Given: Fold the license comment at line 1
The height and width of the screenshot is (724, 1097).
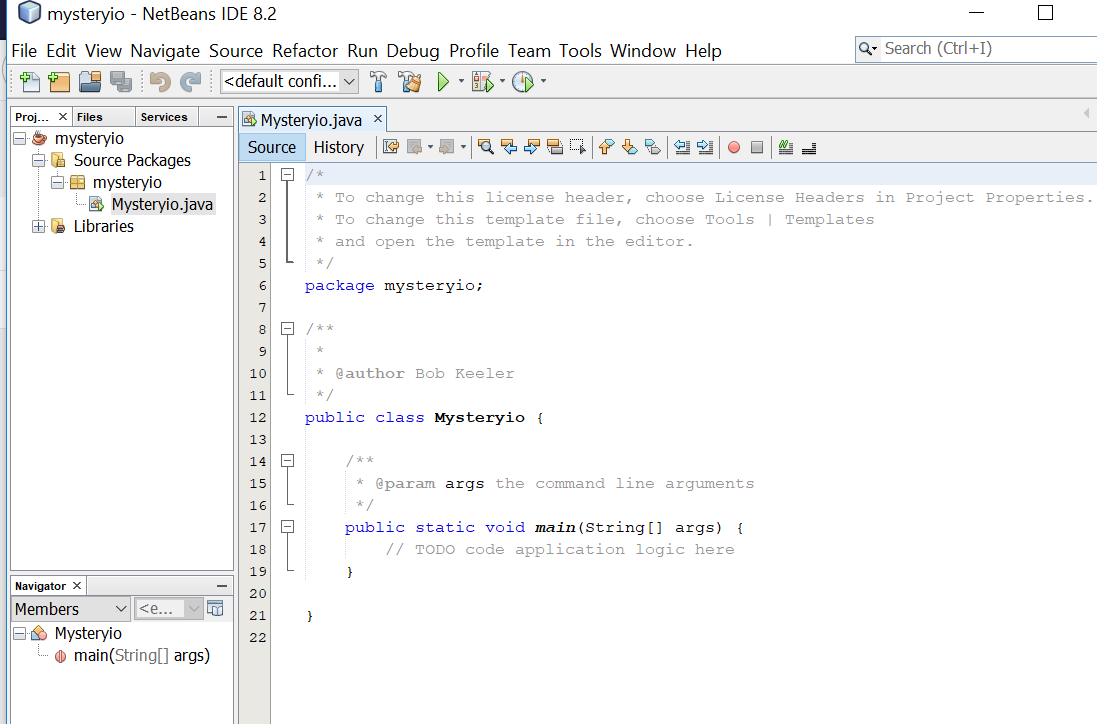Looking at the screenshot, I should [x=288, y=175].
